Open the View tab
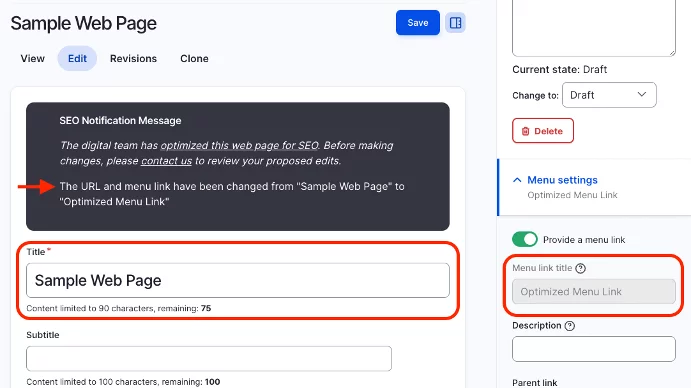The width and height of the screenshot is (691, 388). point(33,59)
